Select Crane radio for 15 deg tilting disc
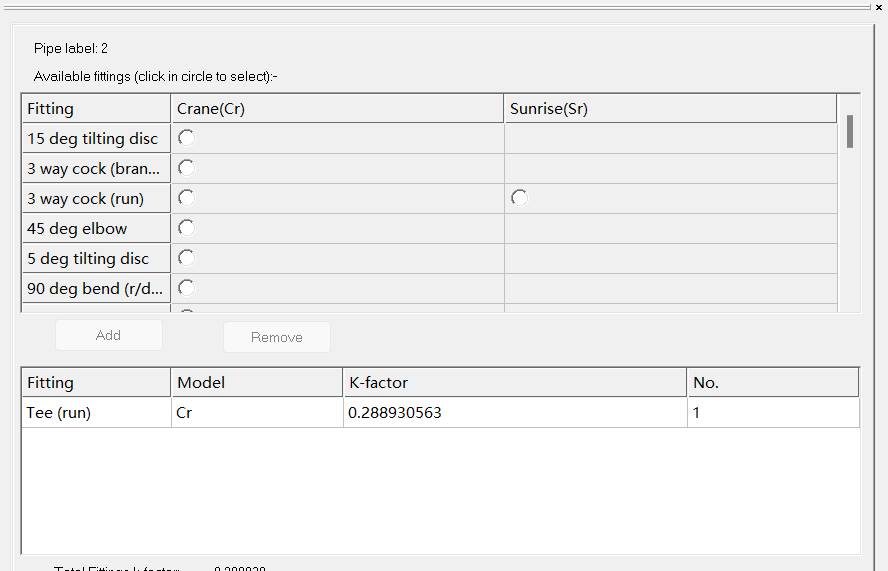Screen dimensions: 888x571 point(186,138)
